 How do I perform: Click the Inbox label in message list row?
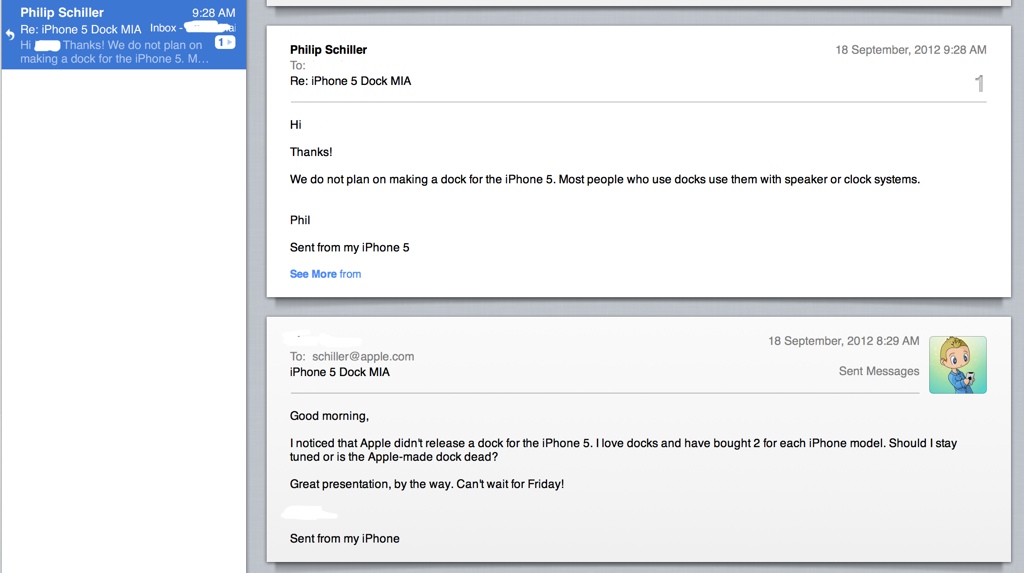(163, 29)
